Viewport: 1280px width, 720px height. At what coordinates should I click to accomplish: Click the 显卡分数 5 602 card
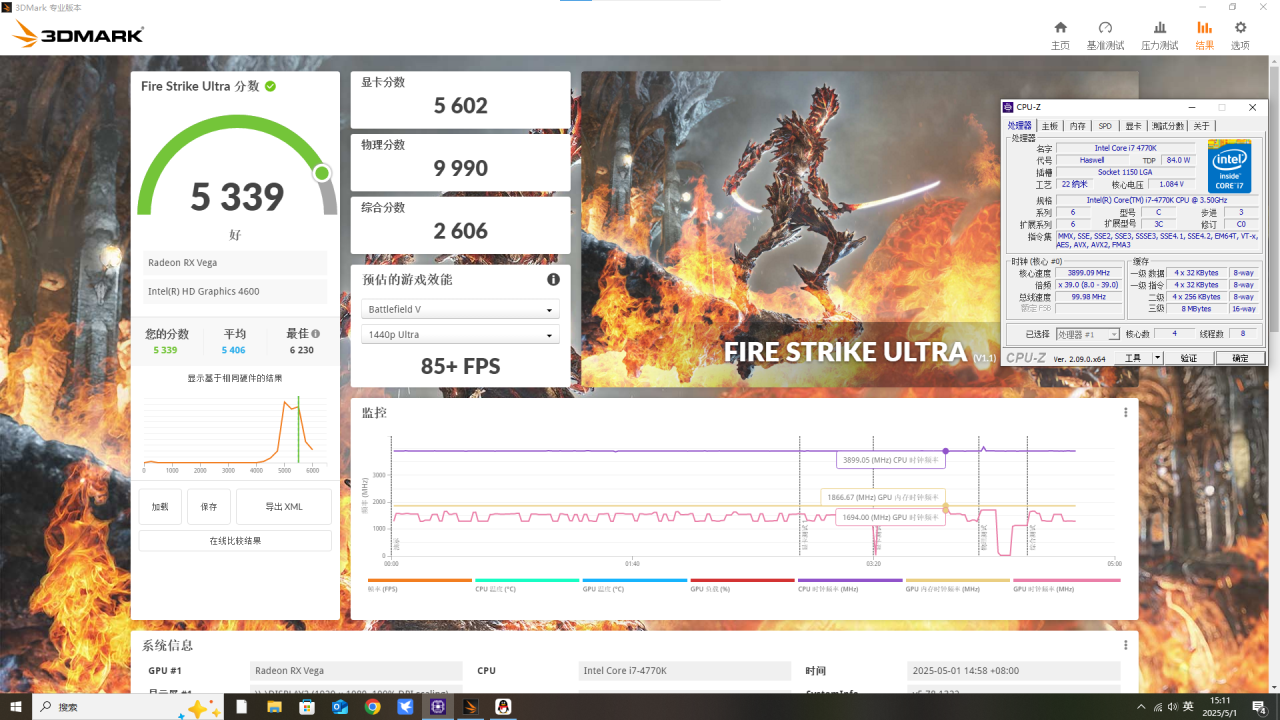click(460, 98)
